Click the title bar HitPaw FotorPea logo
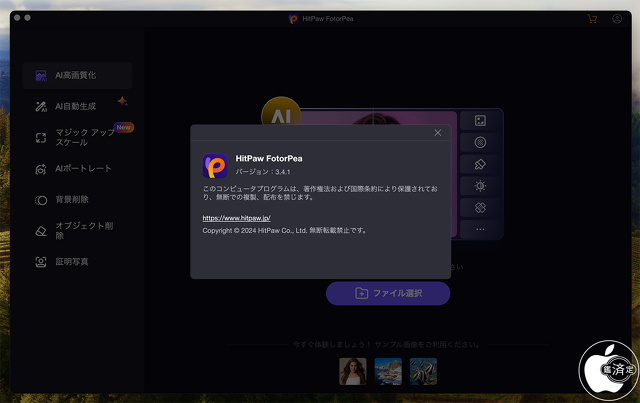Viewport: 640px width, 403px height. tap(293, 19)
